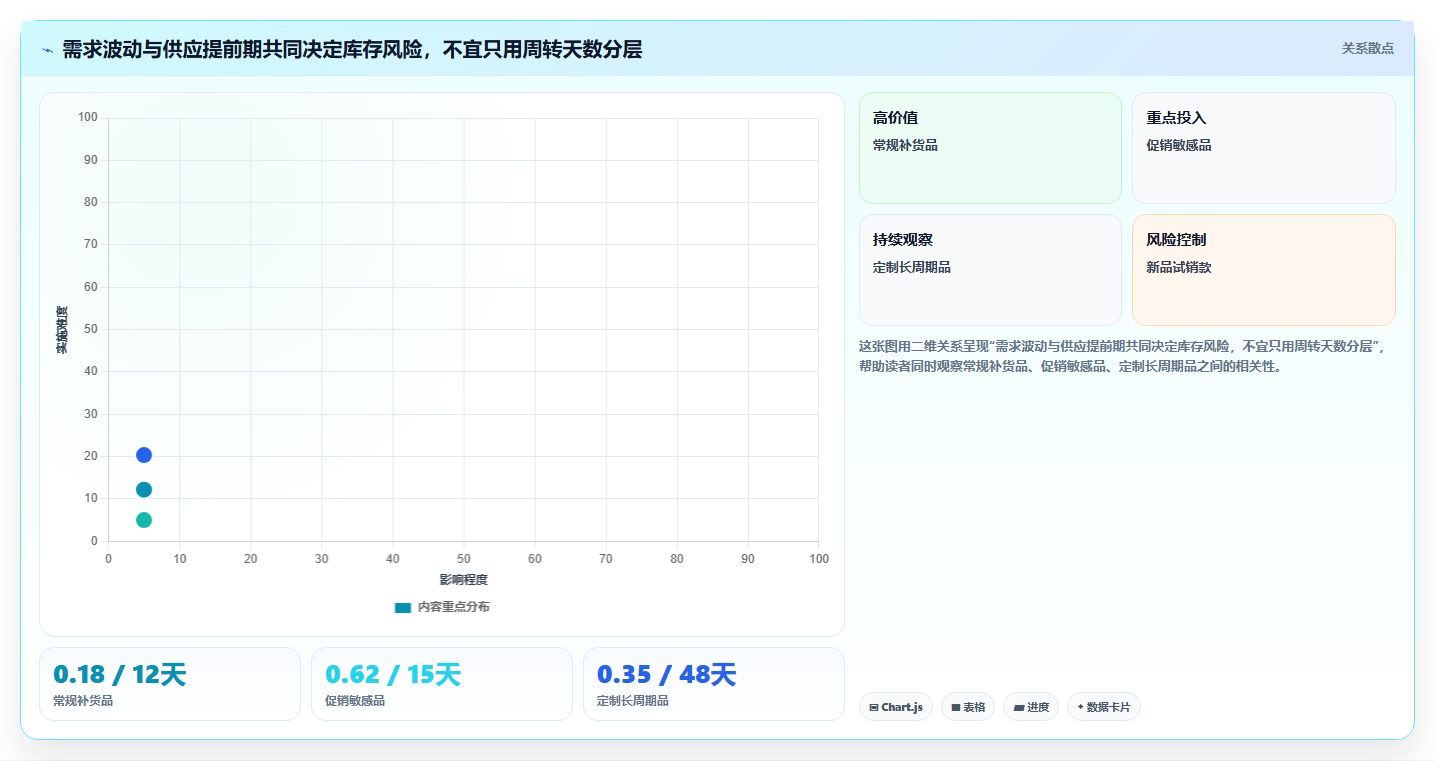Viewport: 1435px width, 761px height.
Task: Click the green scatter point at 5
Action: [x=144, y=520]
